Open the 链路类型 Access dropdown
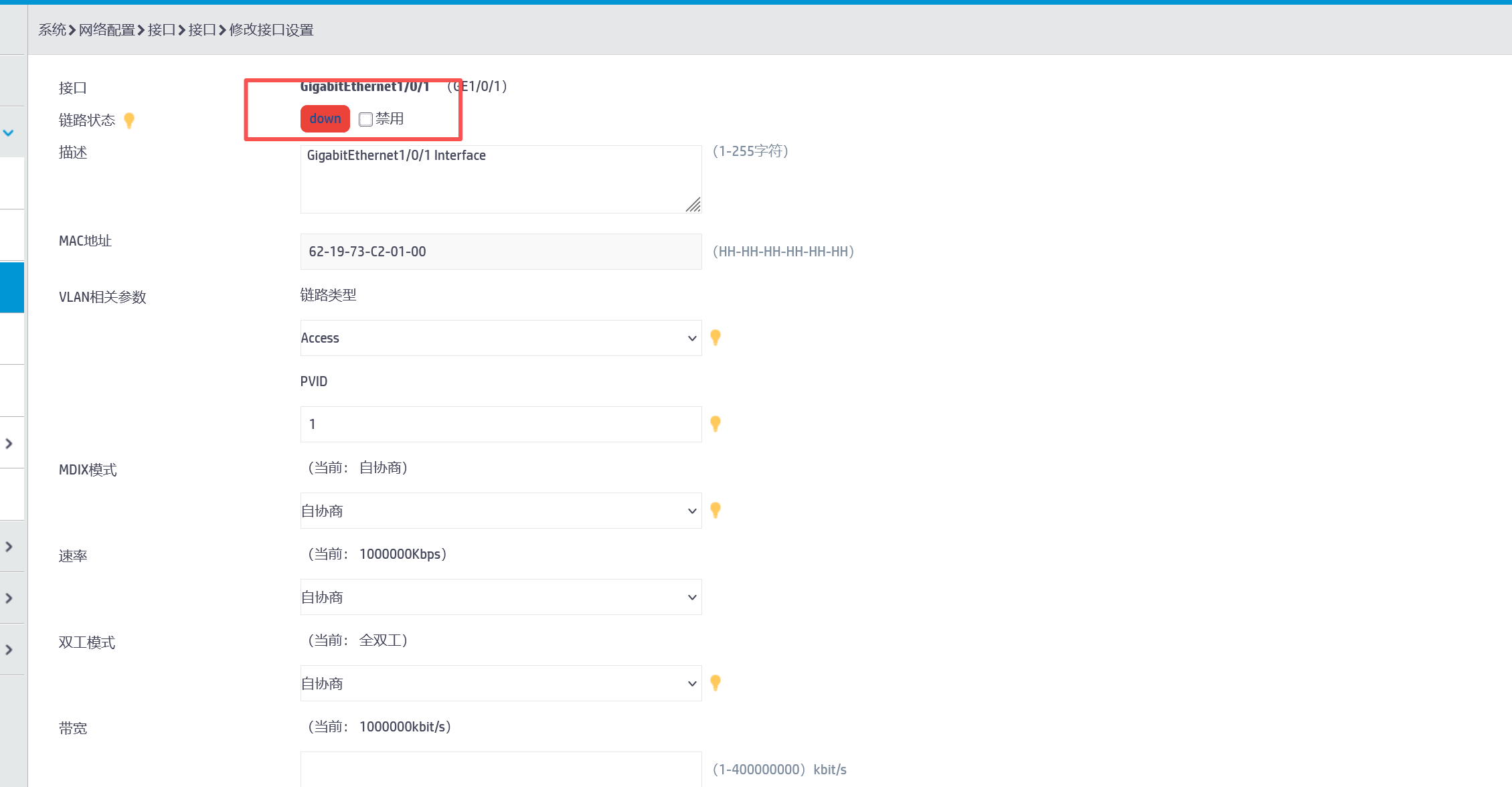Screen dimensions: 1512x787 coord(500,338)
